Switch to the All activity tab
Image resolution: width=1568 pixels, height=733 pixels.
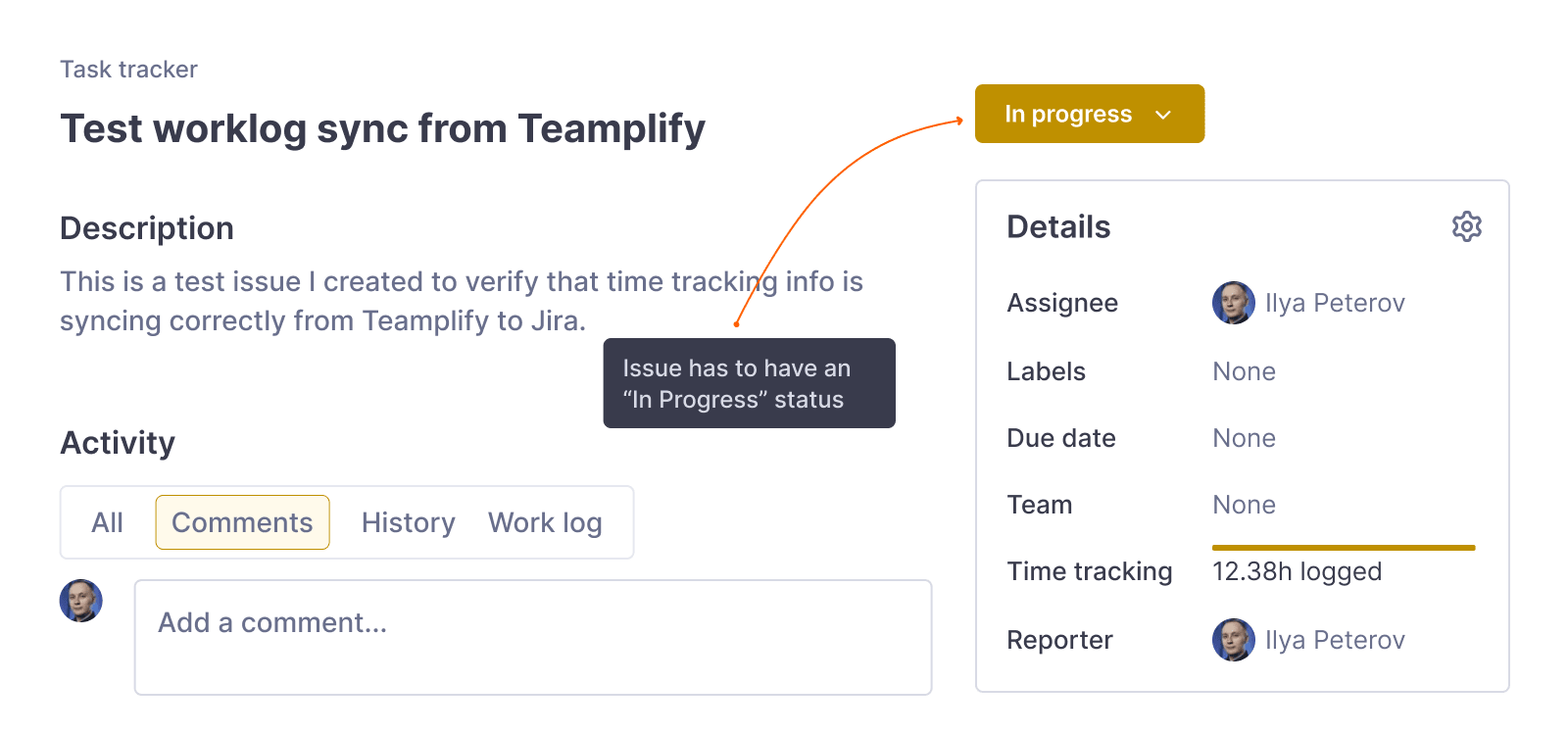click(x=108, y=522)
